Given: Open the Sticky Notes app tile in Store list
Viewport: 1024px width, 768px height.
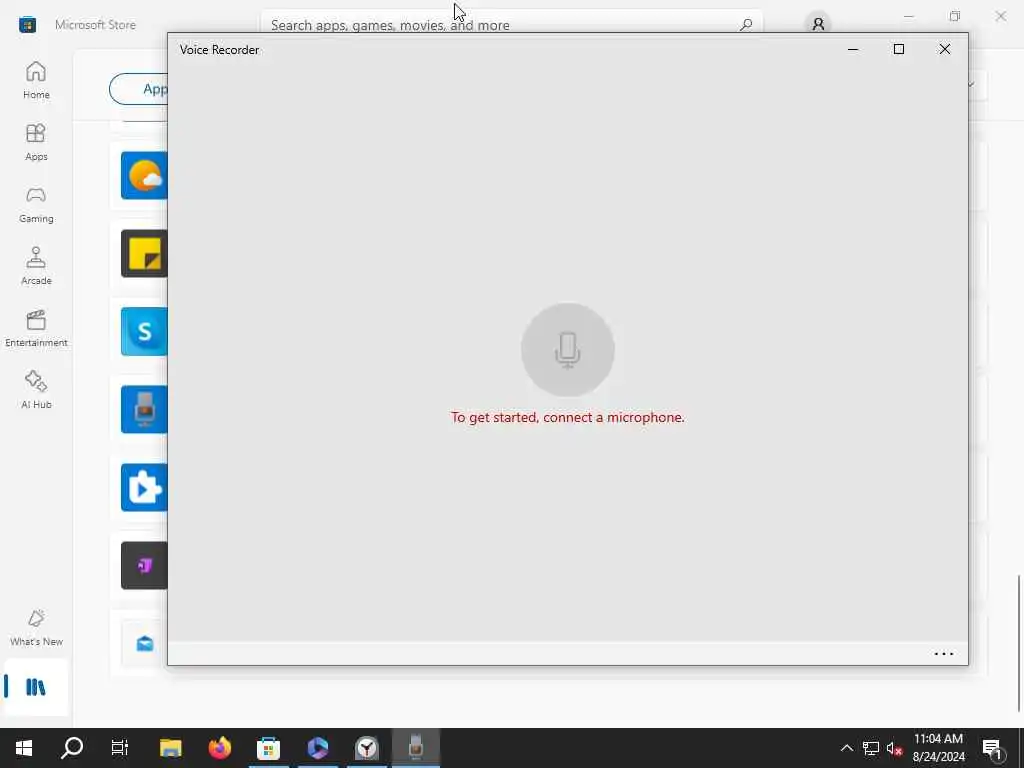Looking at the screenshot, I should tap(144, 253).
